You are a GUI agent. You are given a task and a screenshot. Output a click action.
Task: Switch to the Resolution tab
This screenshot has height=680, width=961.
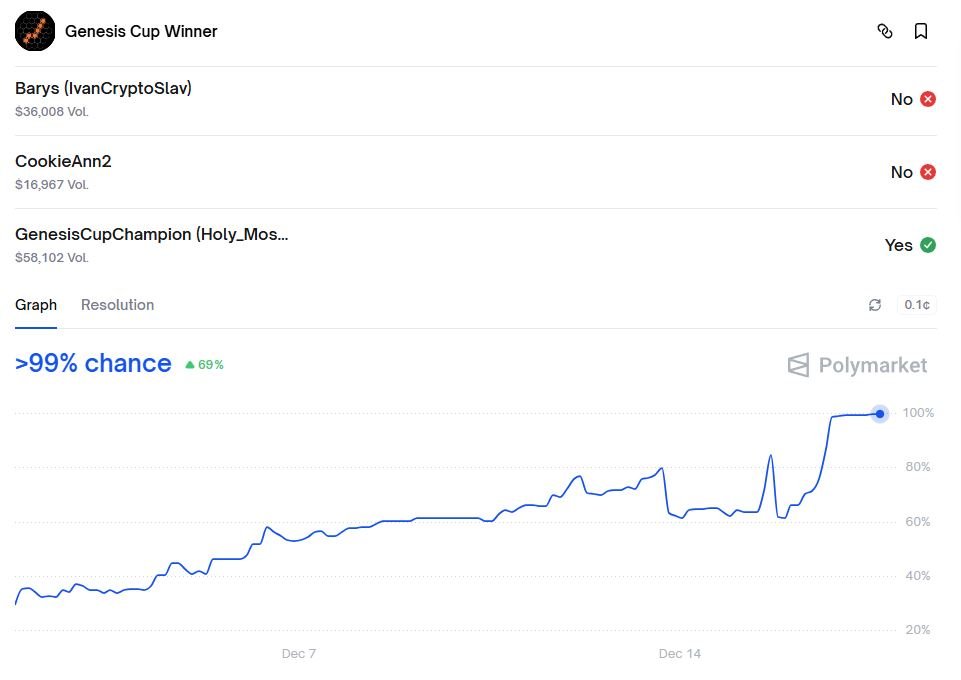(117, 305)
